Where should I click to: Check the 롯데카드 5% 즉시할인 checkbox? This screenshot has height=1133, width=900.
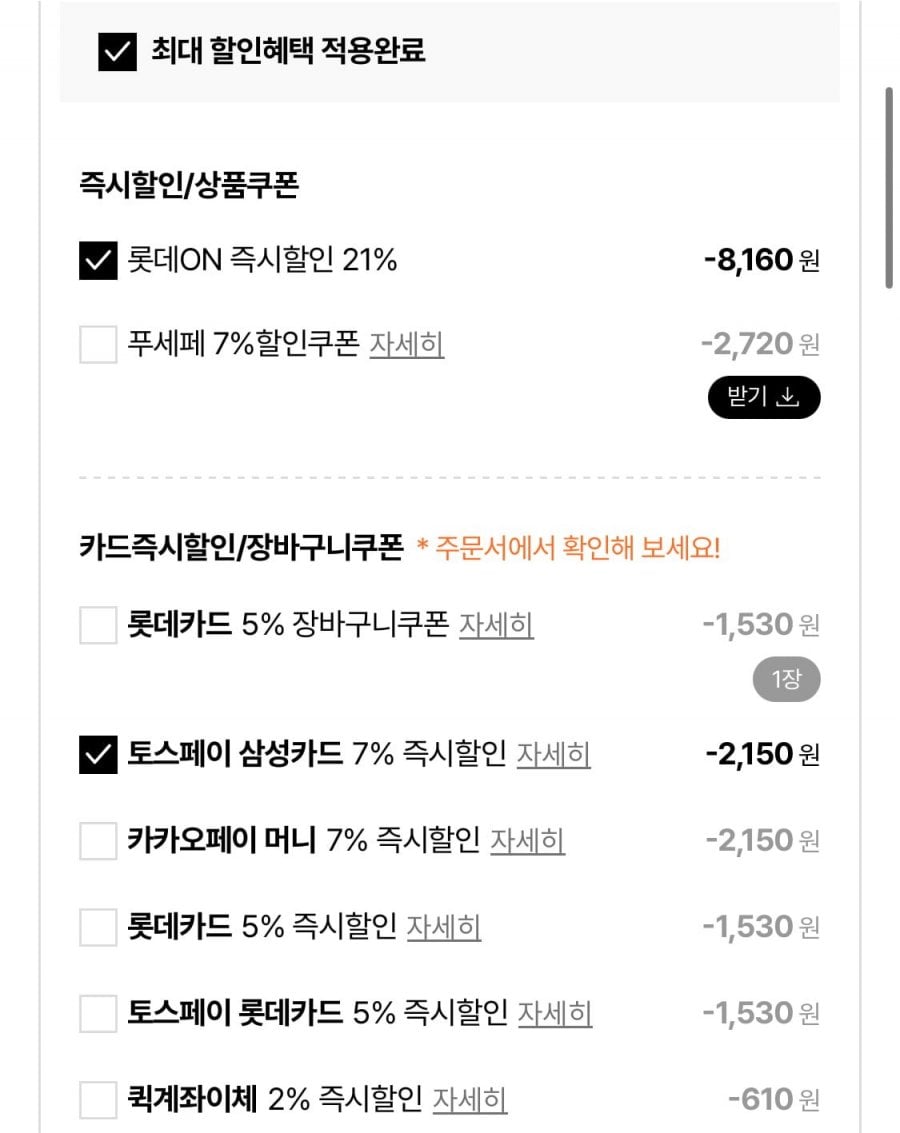click(98, 927)
